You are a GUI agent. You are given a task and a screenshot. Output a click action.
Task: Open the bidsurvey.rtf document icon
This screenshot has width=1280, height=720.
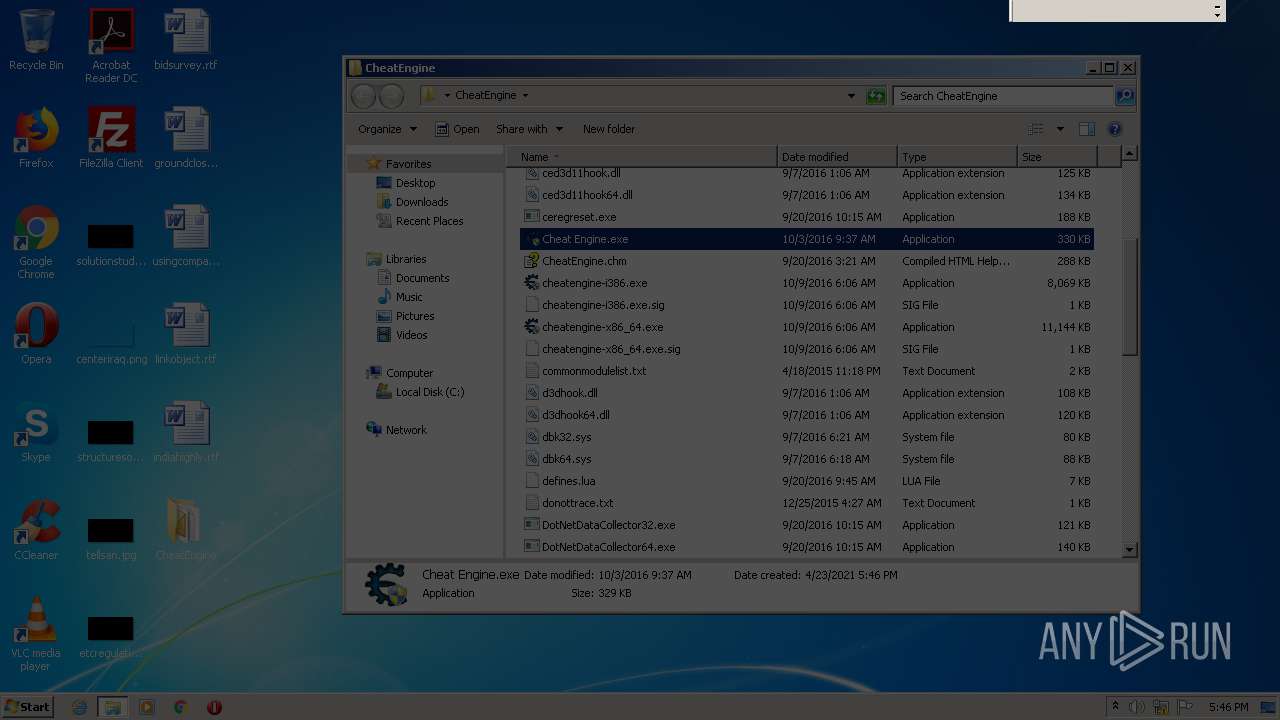point(186,40)
